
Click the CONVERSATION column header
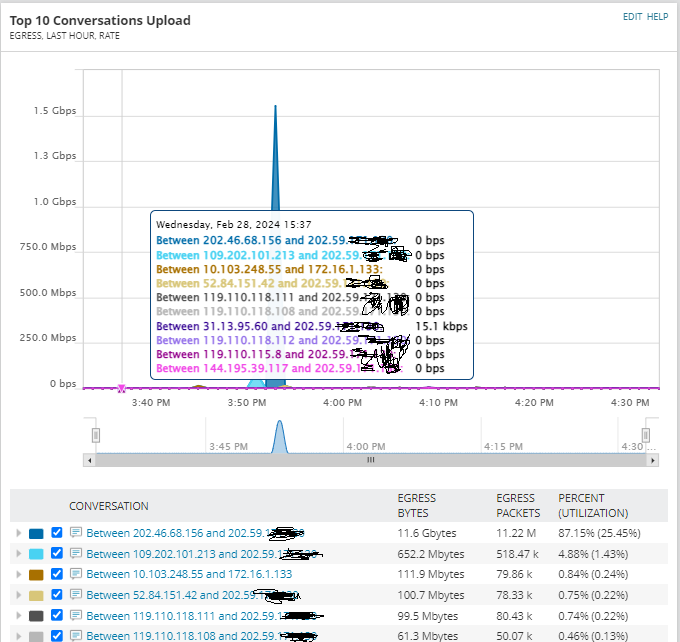[x=109, y=506]
